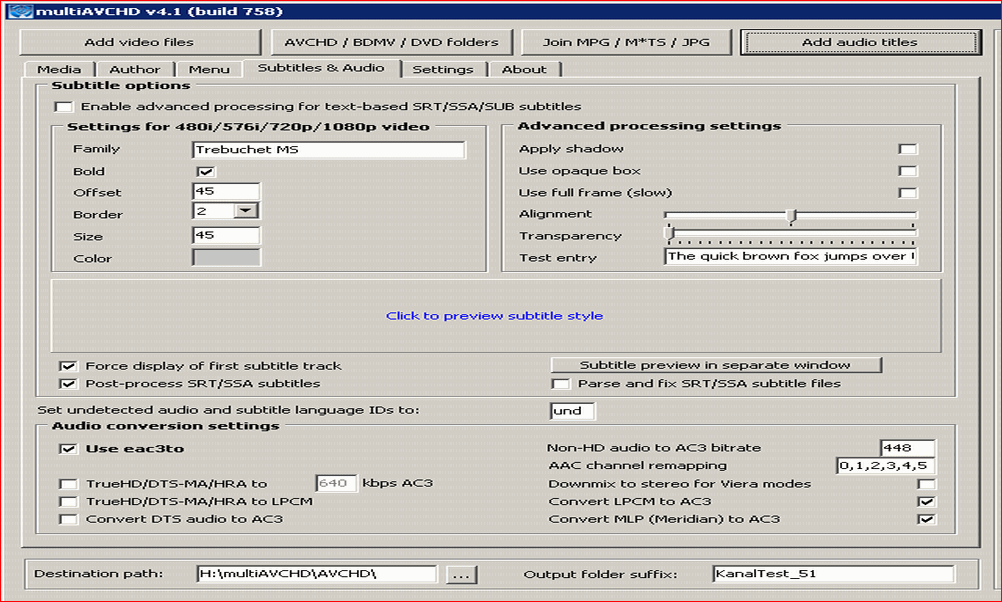1002x602 pixels.
Task: Browse destination path with the ... button
Action: tap(461, 575)
